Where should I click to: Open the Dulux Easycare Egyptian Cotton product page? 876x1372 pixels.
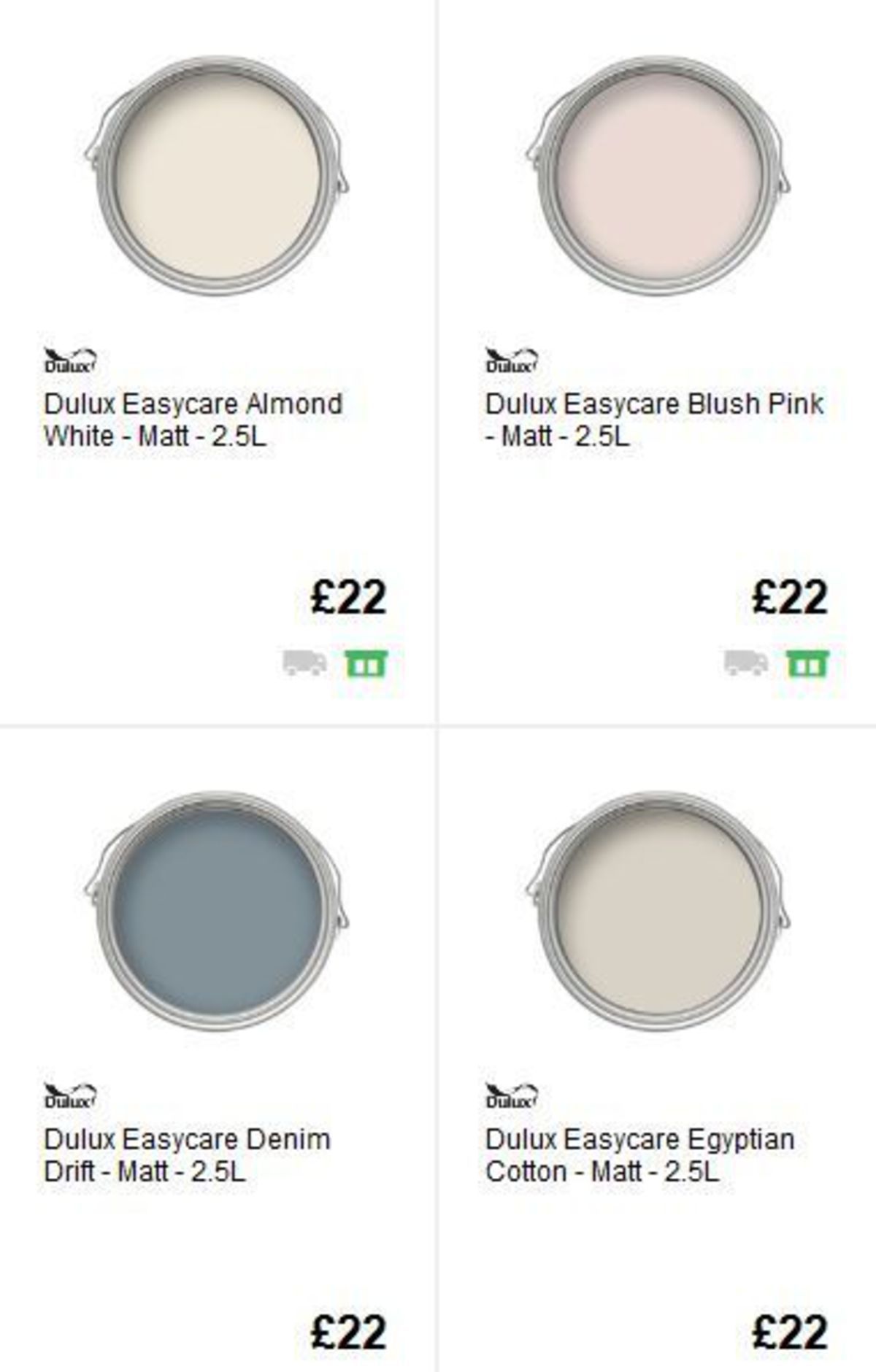(641, 1154)
